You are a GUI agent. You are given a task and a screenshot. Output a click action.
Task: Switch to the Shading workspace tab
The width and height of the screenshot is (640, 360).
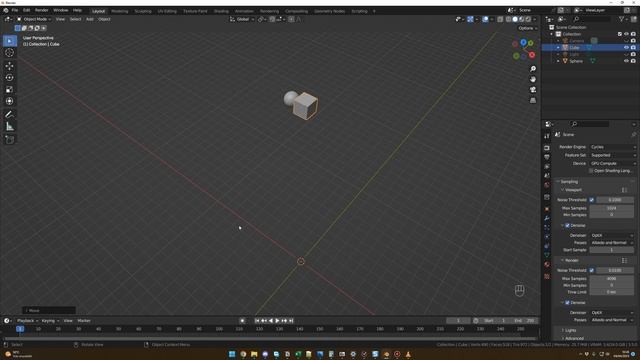(x=221, y=11)
